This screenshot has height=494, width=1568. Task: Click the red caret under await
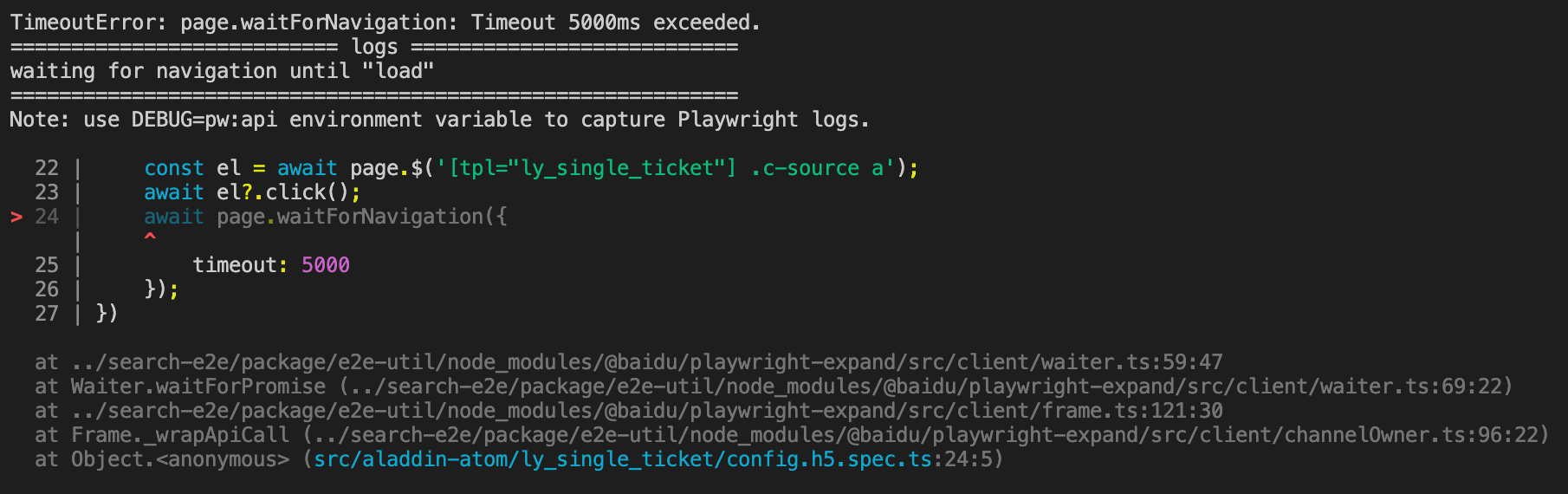(150, 237)
